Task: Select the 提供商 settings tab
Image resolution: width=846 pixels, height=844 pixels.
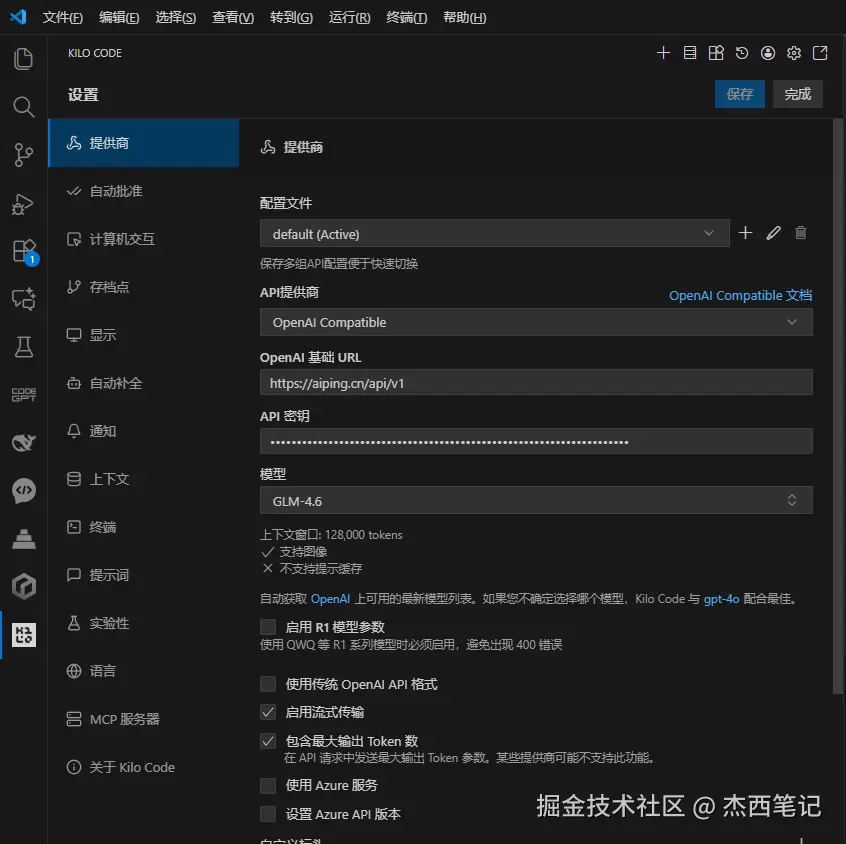Action: (144, 143)
